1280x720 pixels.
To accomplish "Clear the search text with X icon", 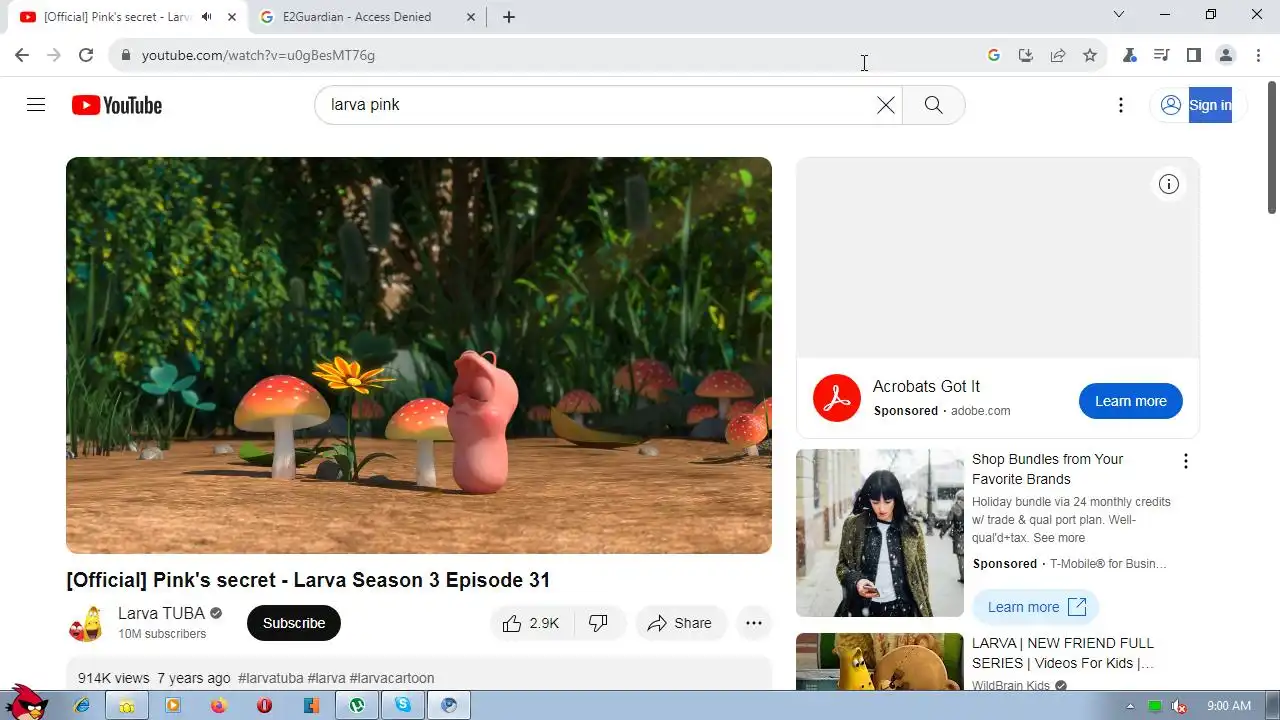I will [886, 105].
